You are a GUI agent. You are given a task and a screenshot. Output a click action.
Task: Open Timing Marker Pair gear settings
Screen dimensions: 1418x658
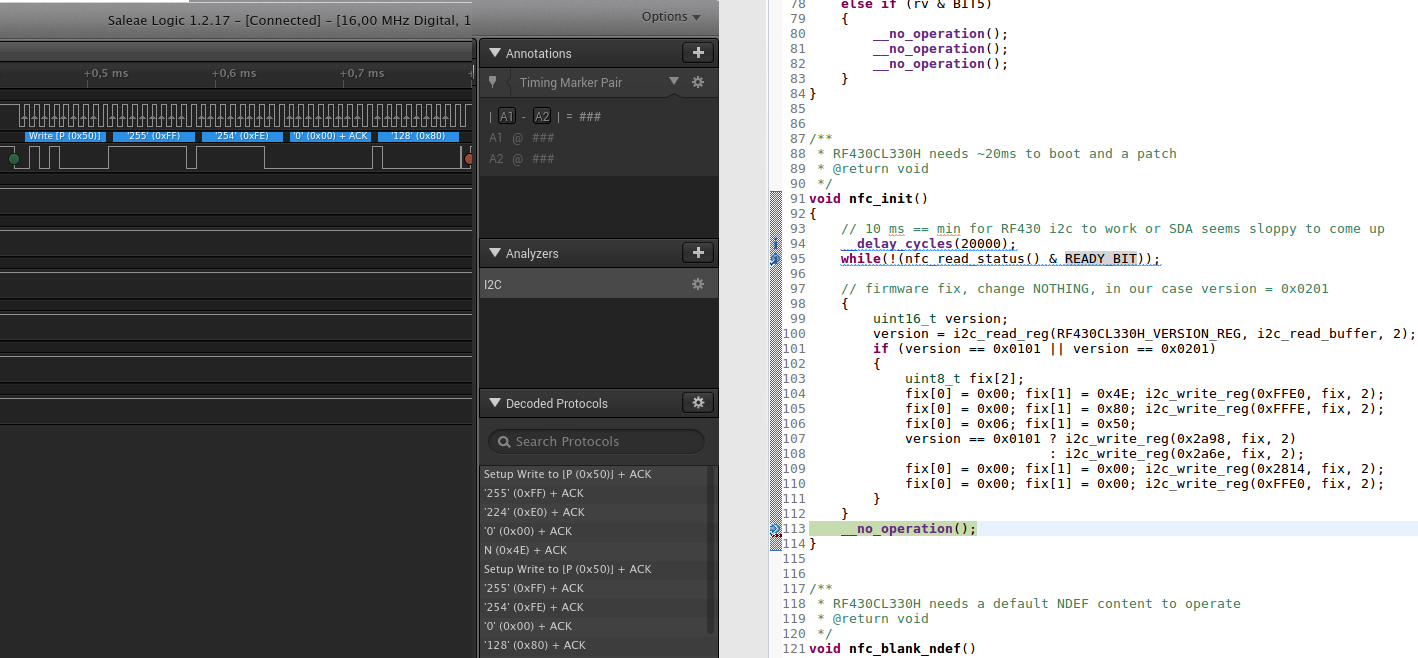pos(698,83)
